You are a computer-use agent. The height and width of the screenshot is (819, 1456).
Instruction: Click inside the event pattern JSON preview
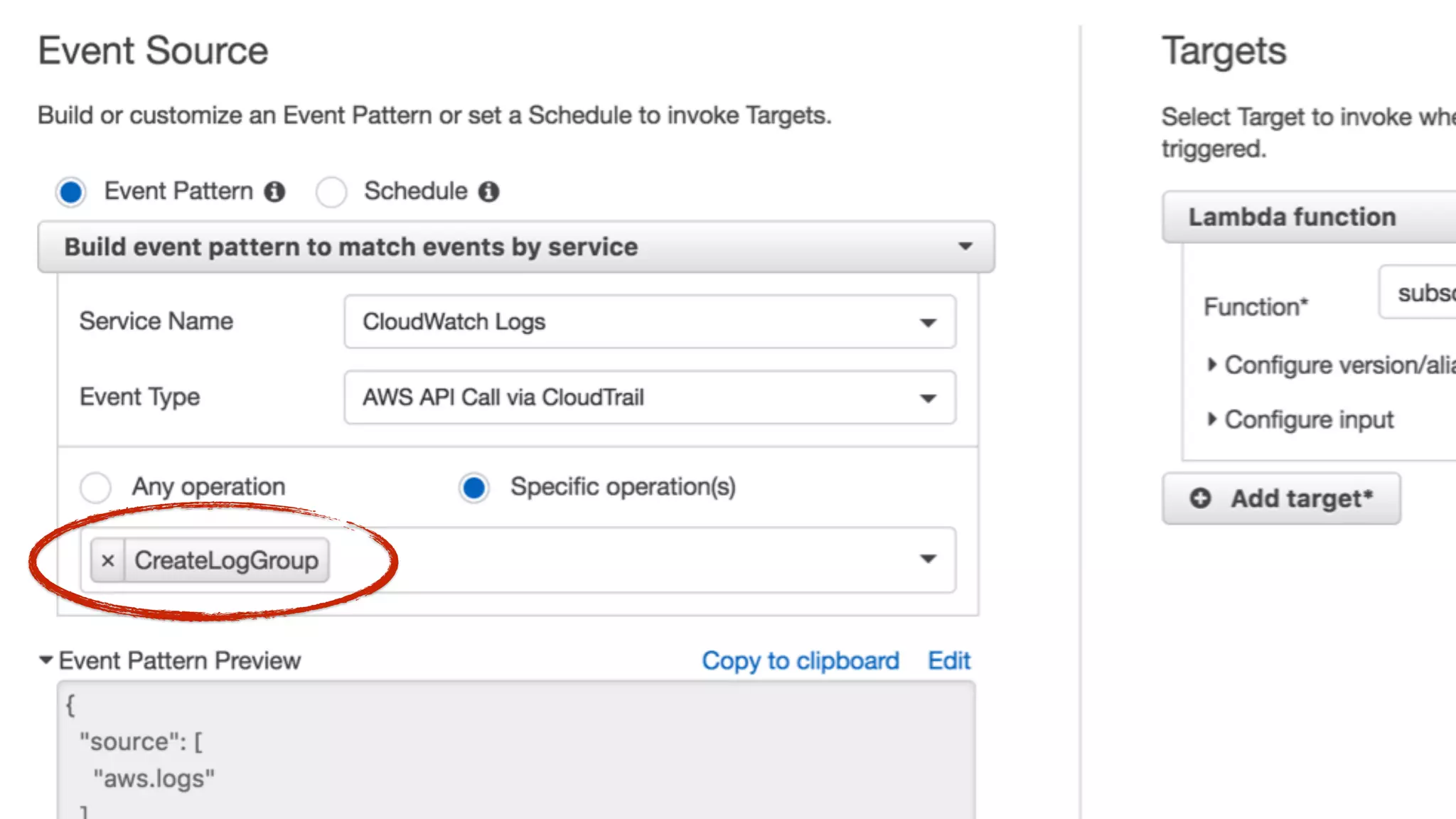tap(516, 750)
